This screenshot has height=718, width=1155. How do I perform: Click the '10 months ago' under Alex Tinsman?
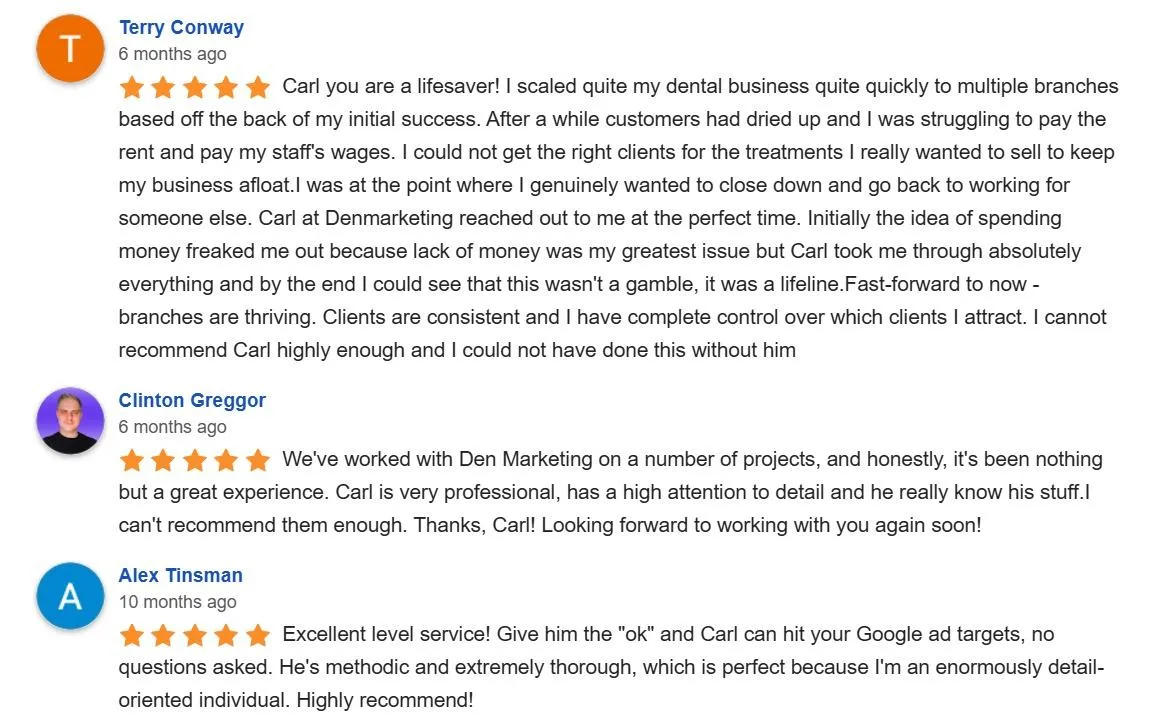tap(178, 602)
